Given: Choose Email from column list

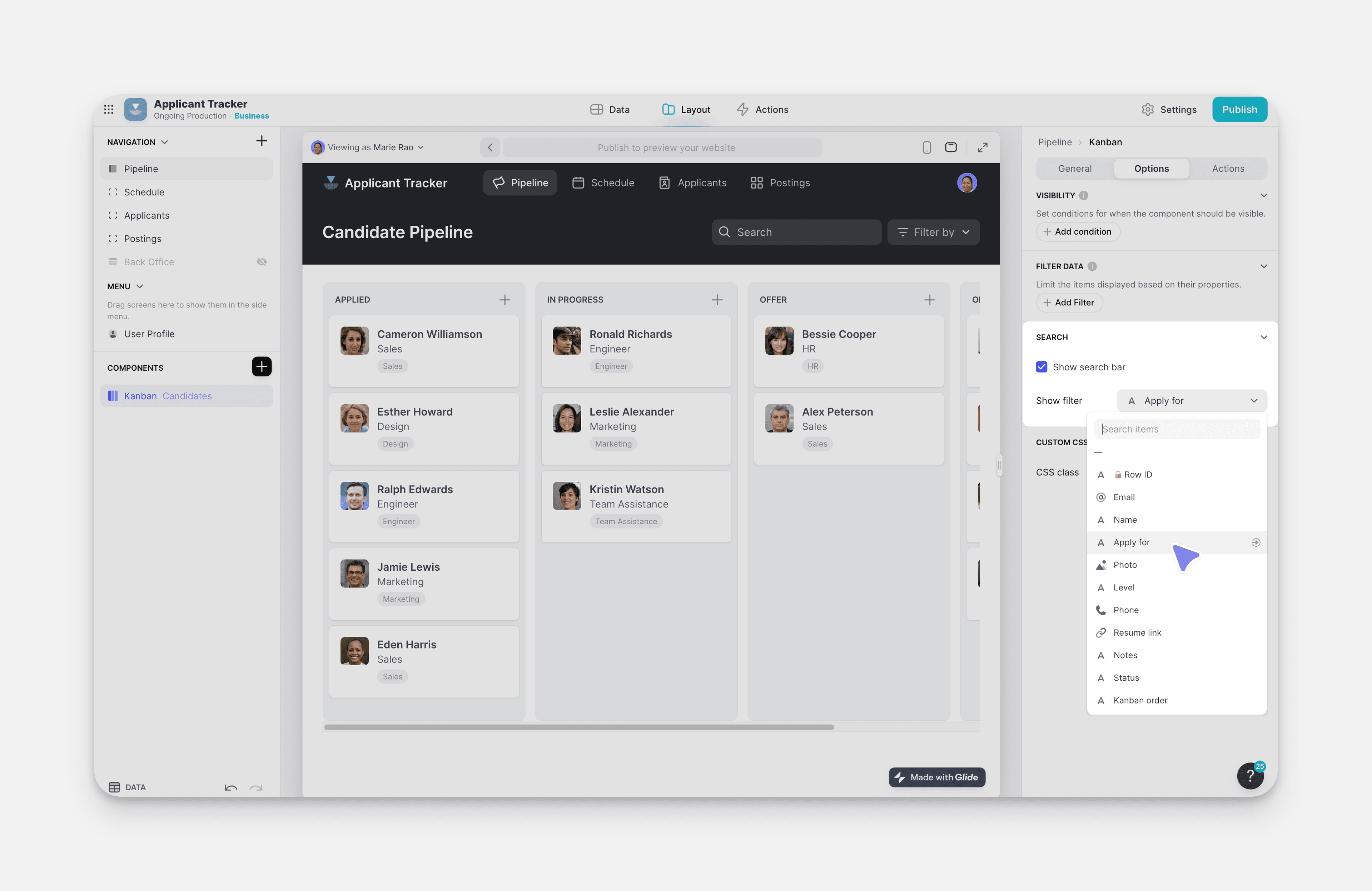Looking at the screenshot, I should coord(1177,497).
